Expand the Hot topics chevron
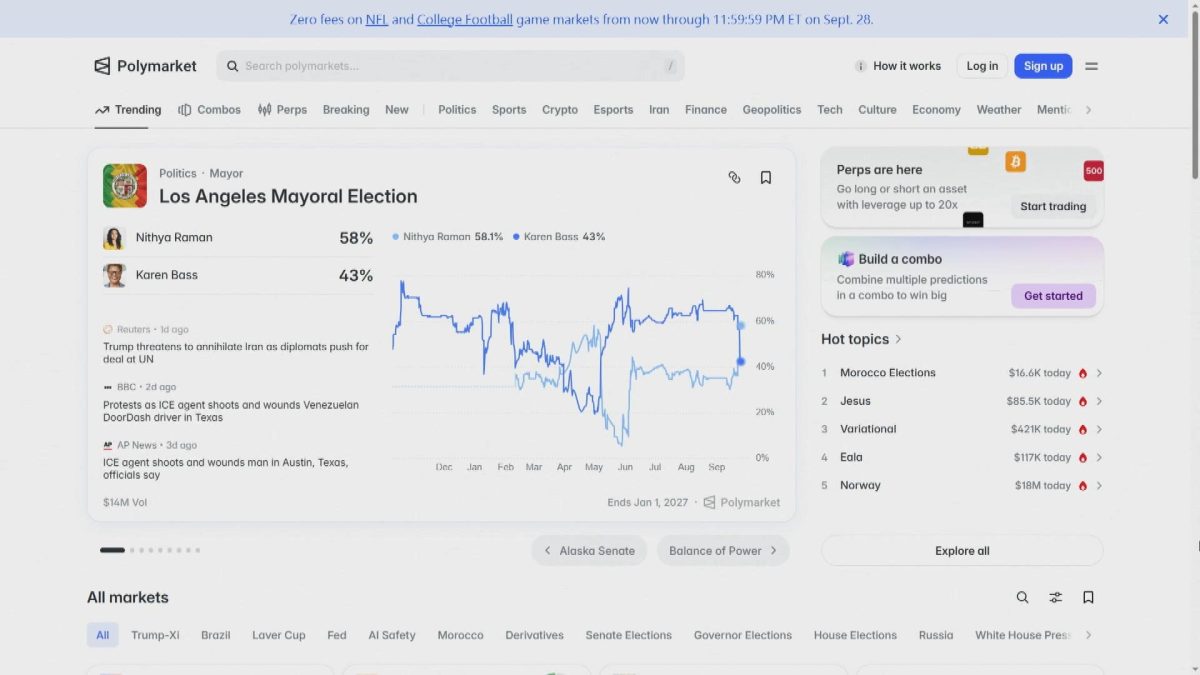 [899, 339]
